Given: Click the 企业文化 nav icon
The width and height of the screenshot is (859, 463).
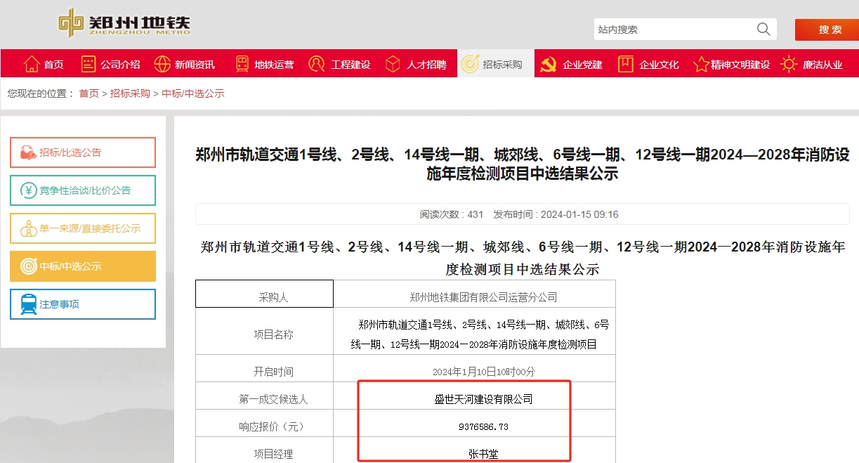Looking at the screenshot, I should point(626,64).
